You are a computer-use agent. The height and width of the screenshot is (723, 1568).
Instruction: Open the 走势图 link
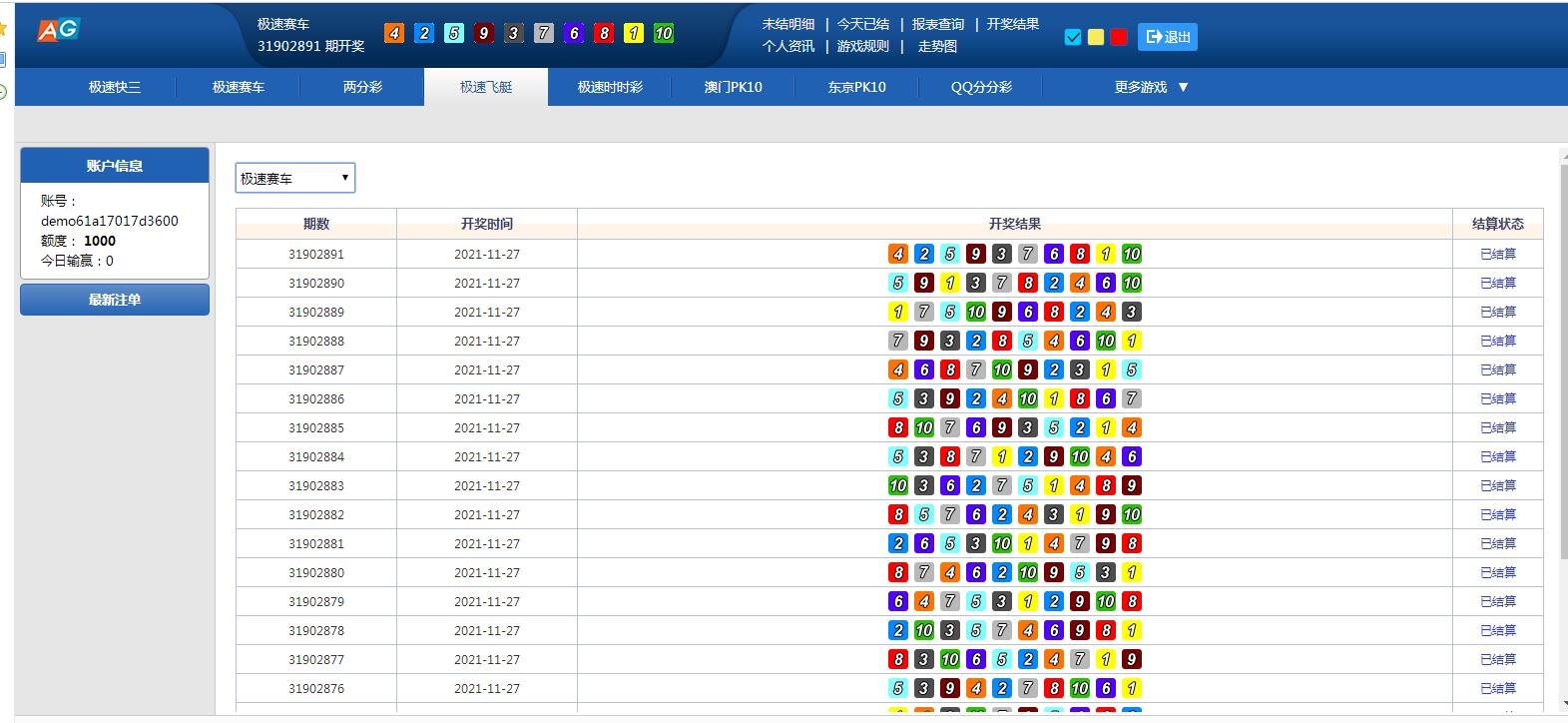tap(937, 46)
